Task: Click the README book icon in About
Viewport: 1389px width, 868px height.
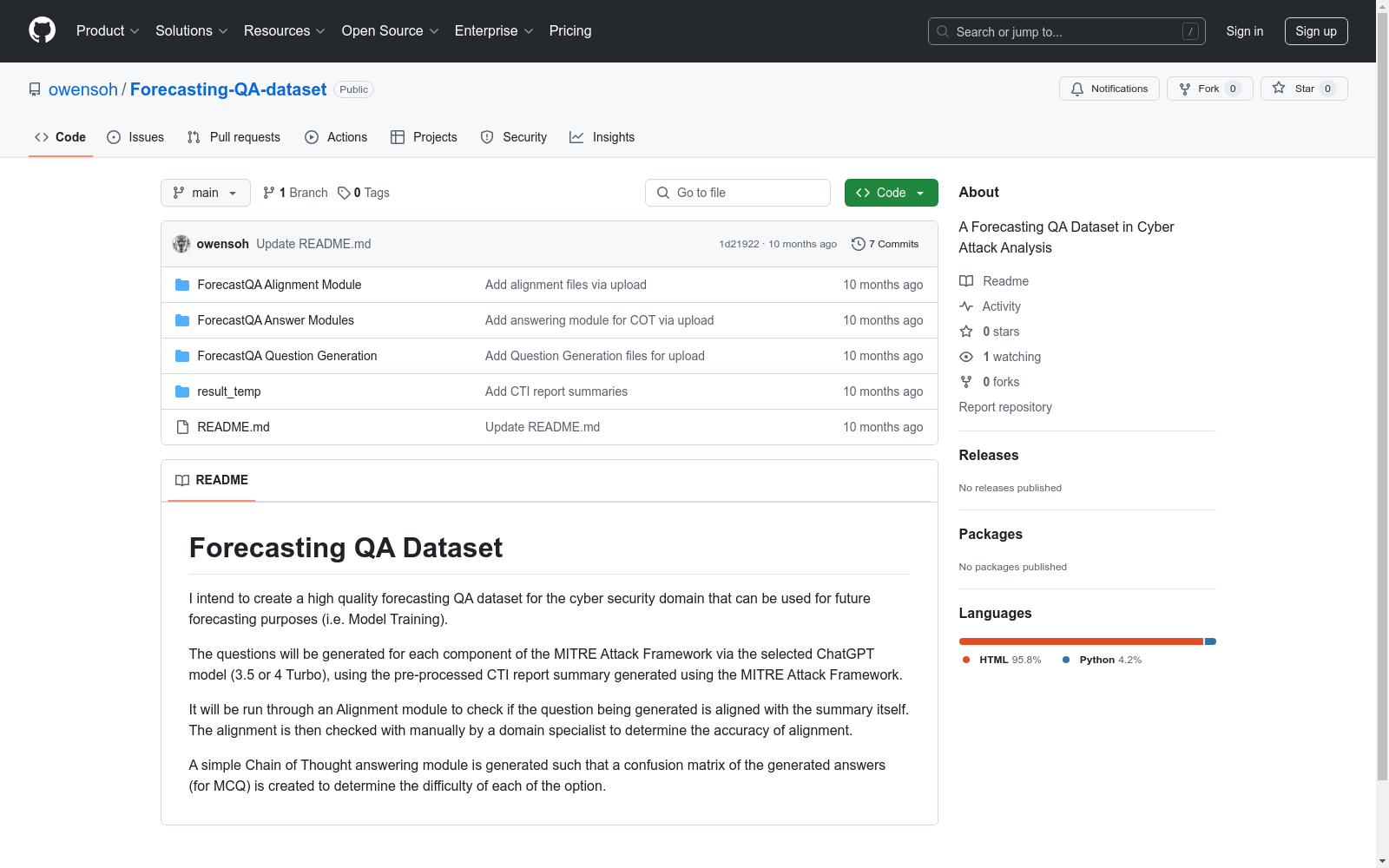Action: click(x=966, y=281)
